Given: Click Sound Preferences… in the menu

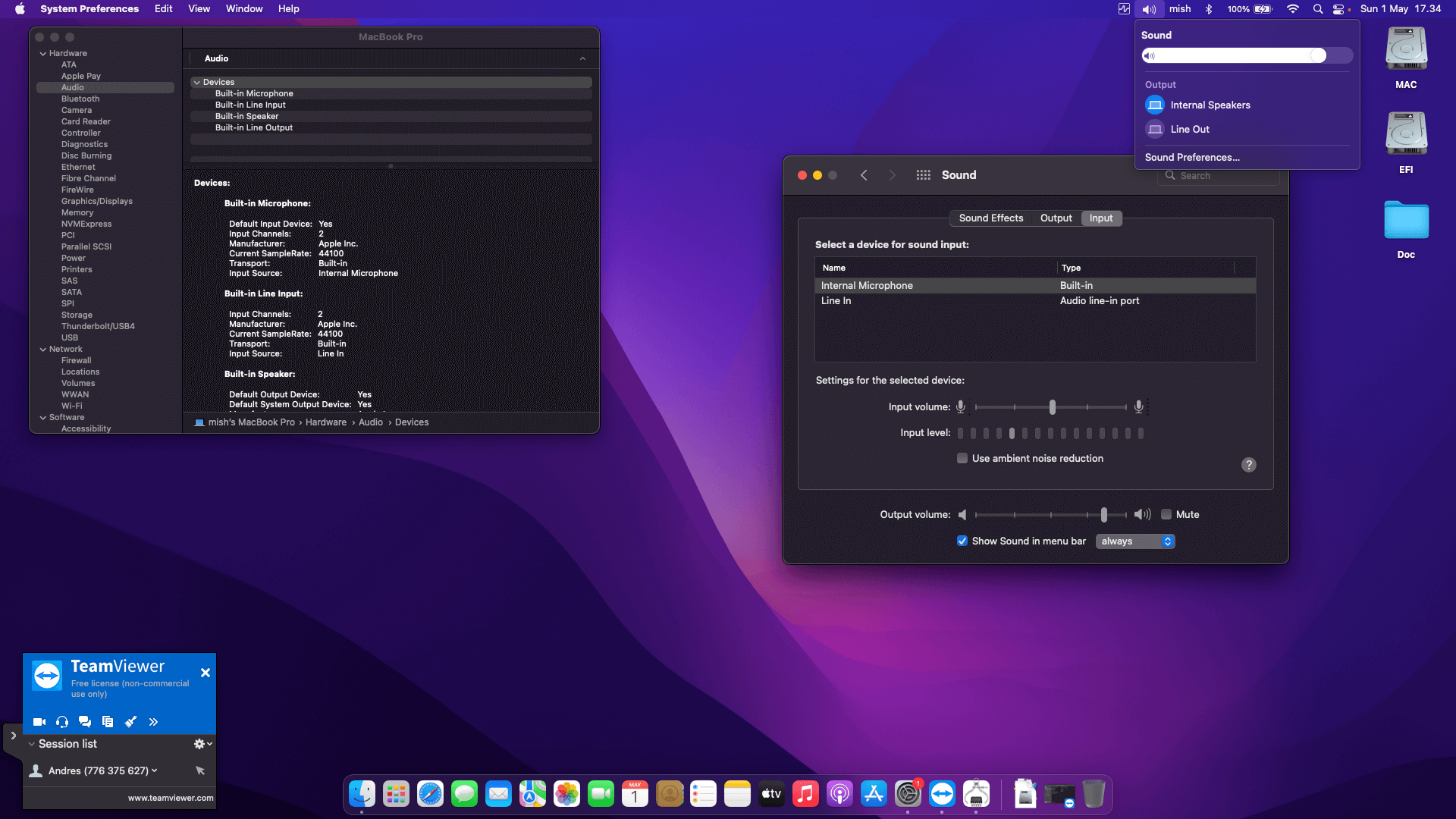Looking at the screenshot, I should (x=1192, y=157).
